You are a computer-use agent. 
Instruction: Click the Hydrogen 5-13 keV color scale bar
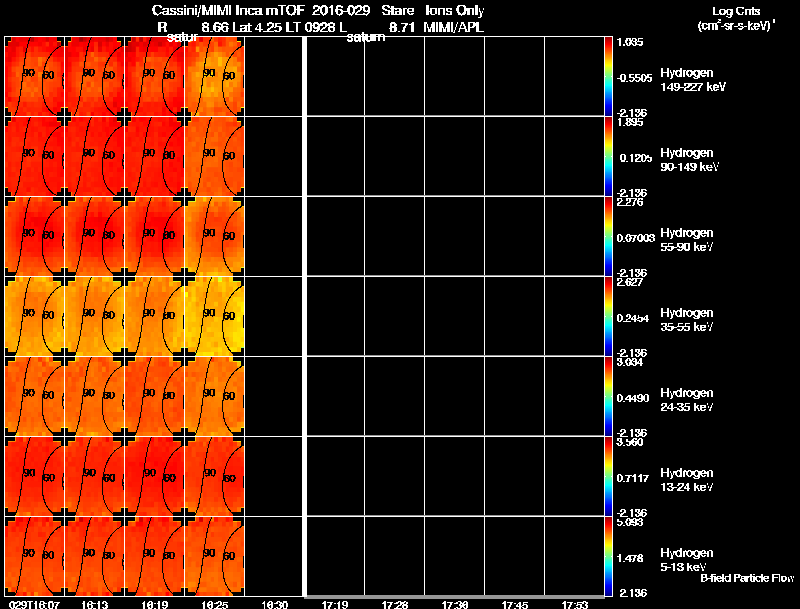(x=608, y=556)
